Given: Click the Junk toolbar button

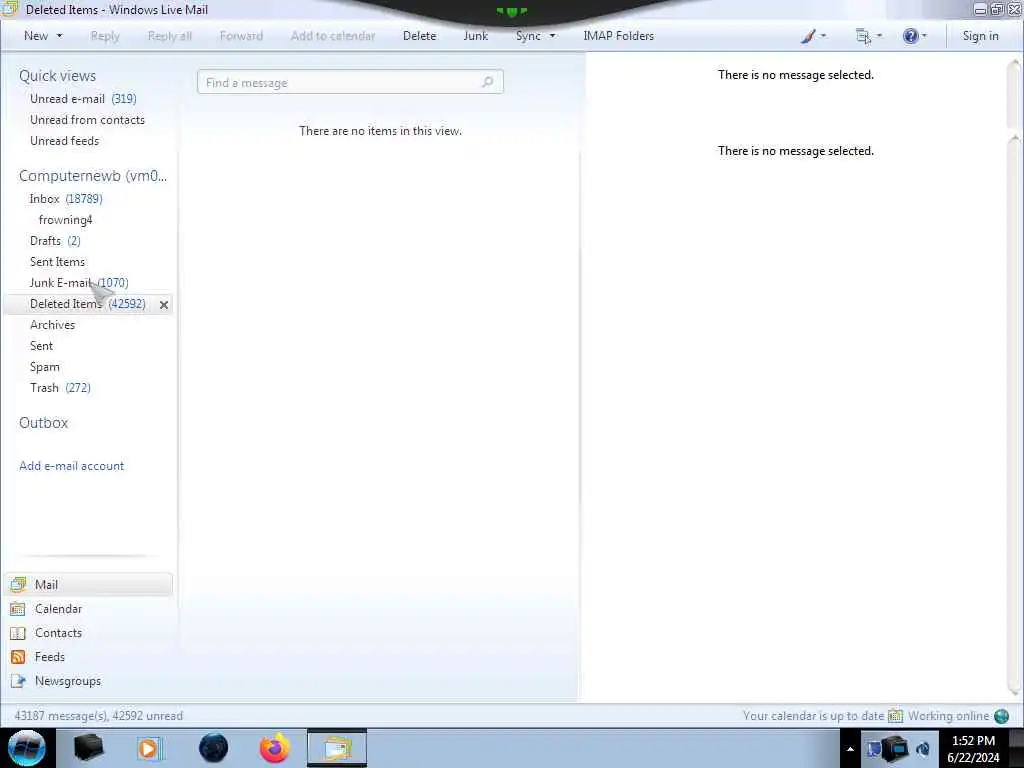Looking at the screenshot, I should pyautogui.click(x=475, y=36).
